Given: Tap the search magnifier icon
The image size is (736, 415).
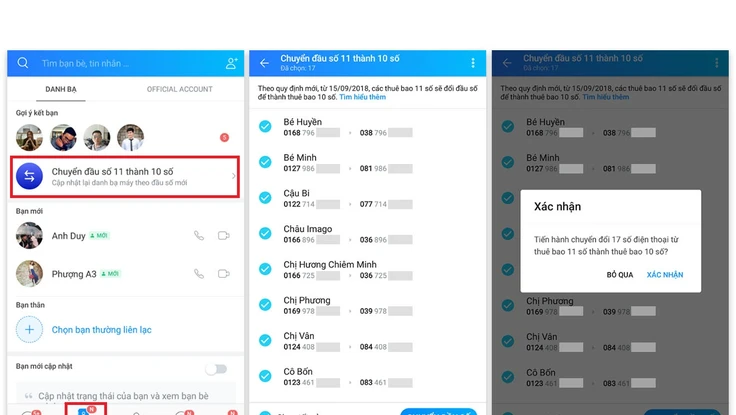Looking at the screenshot, I should pyautogui.click(x=23, y=63).
